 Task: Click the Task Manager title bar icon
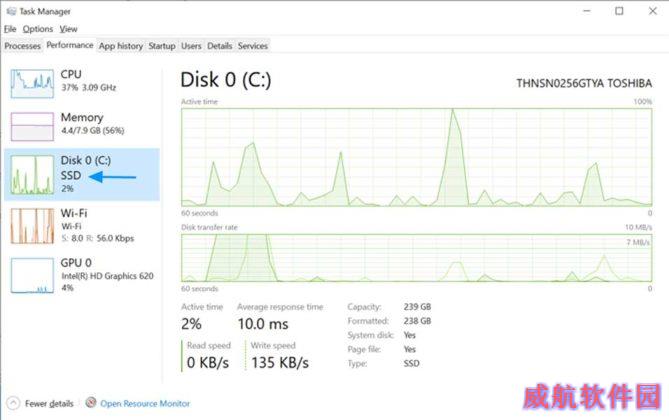point(11,11)
